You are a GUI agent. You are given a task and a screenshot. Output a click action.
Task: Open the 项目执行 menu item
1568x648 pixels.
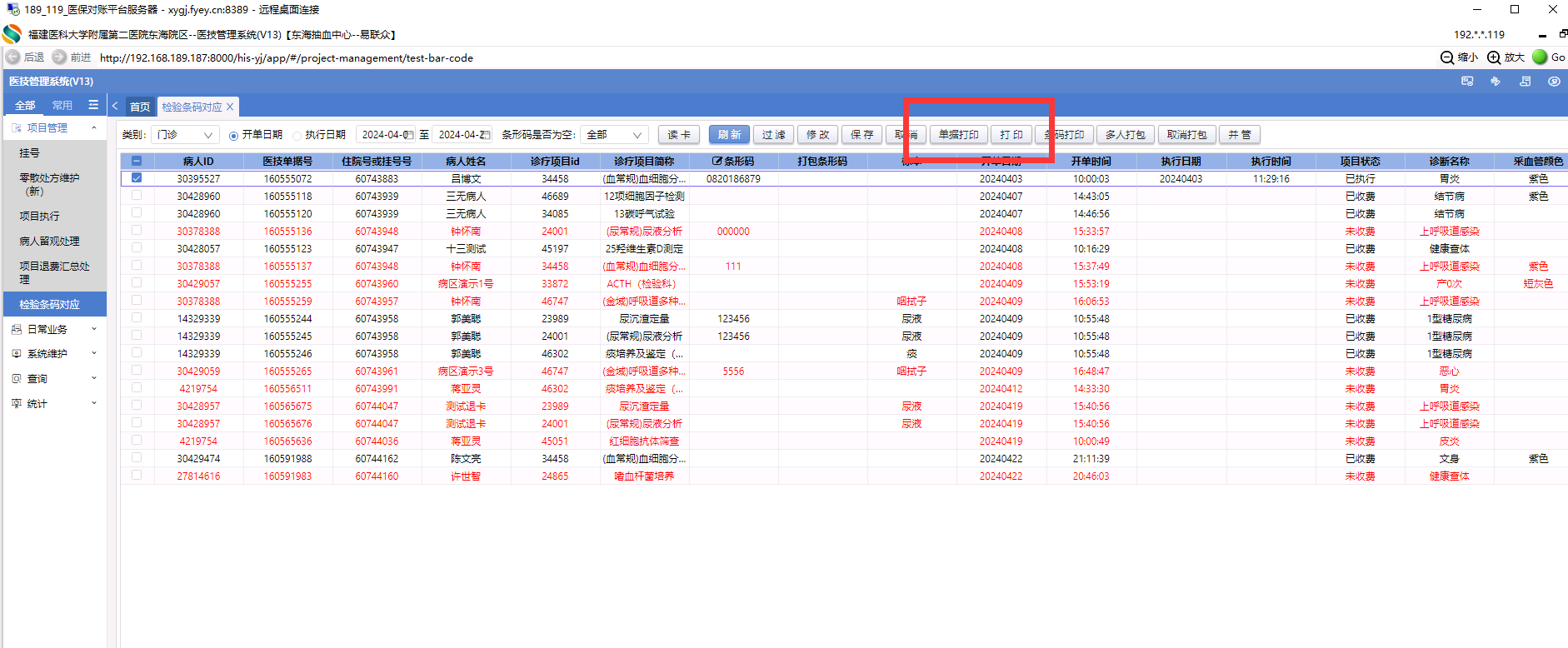(55, 217)
